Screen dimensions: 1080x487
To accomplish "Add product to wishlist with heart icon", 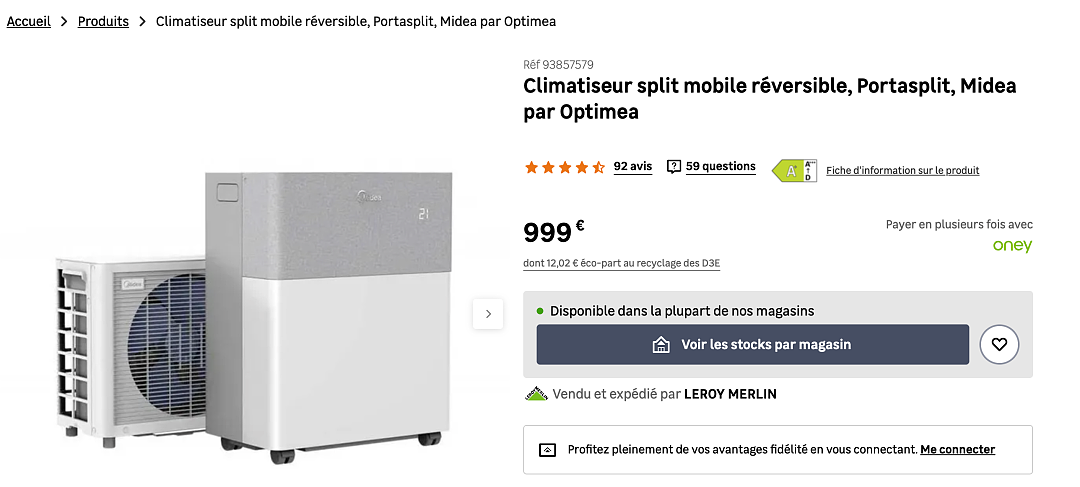I will pos(999,344).
